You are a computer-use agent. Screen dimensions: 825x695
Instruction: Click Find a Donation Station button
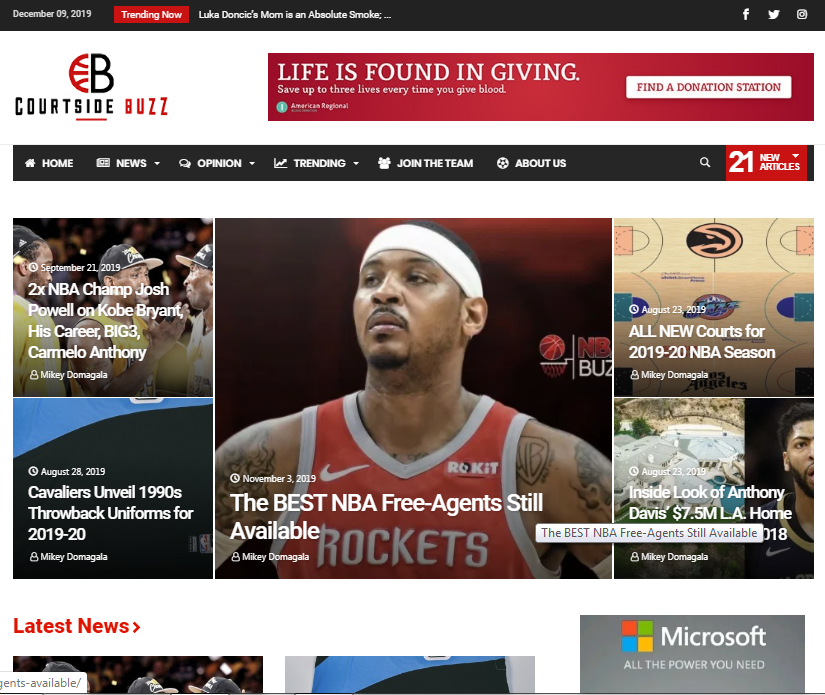coord(708,87)
